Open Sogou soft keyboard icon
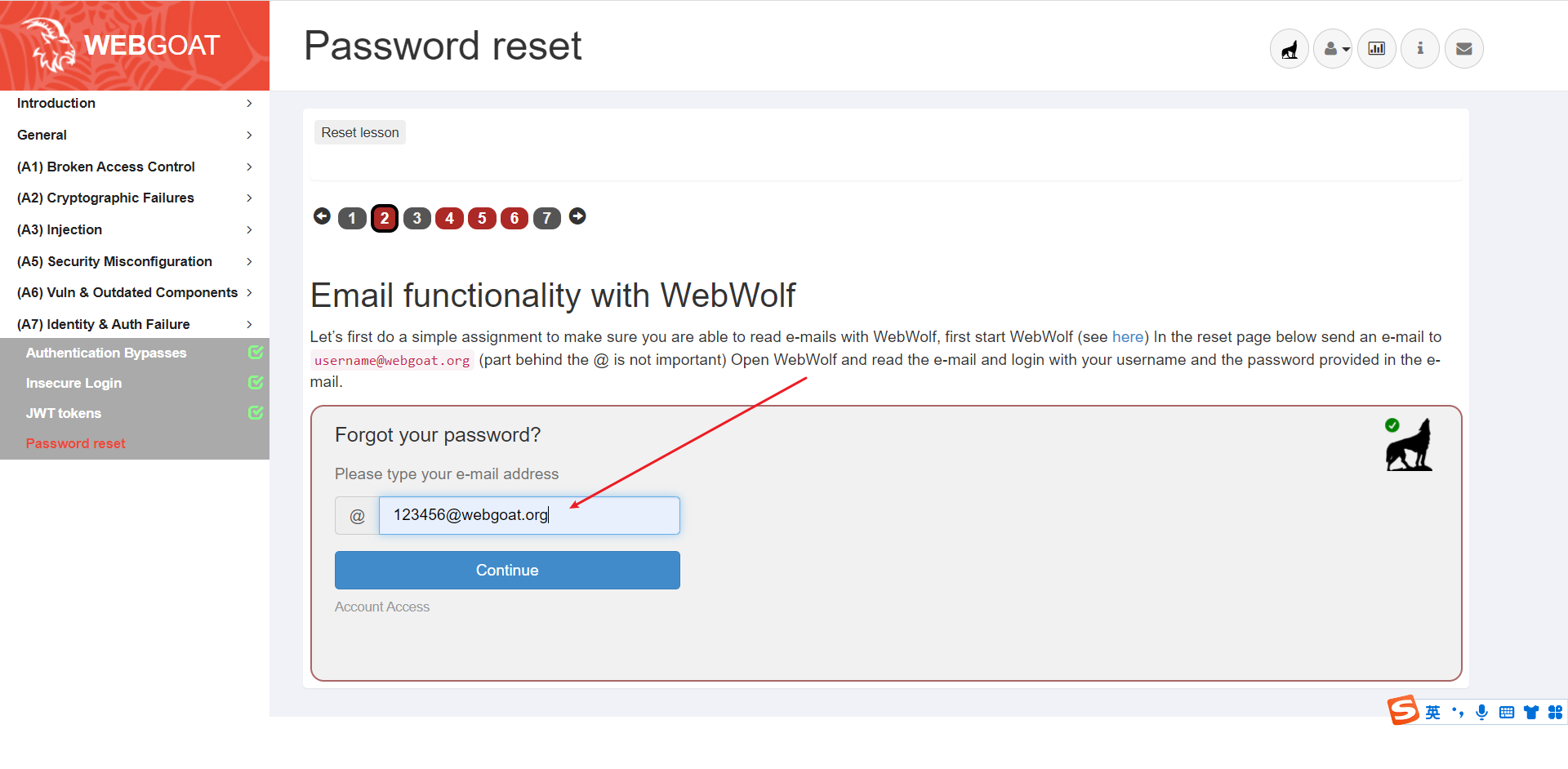Image resolution: width=1568 pixels, height=769 pixels. tap(1507, 713)
